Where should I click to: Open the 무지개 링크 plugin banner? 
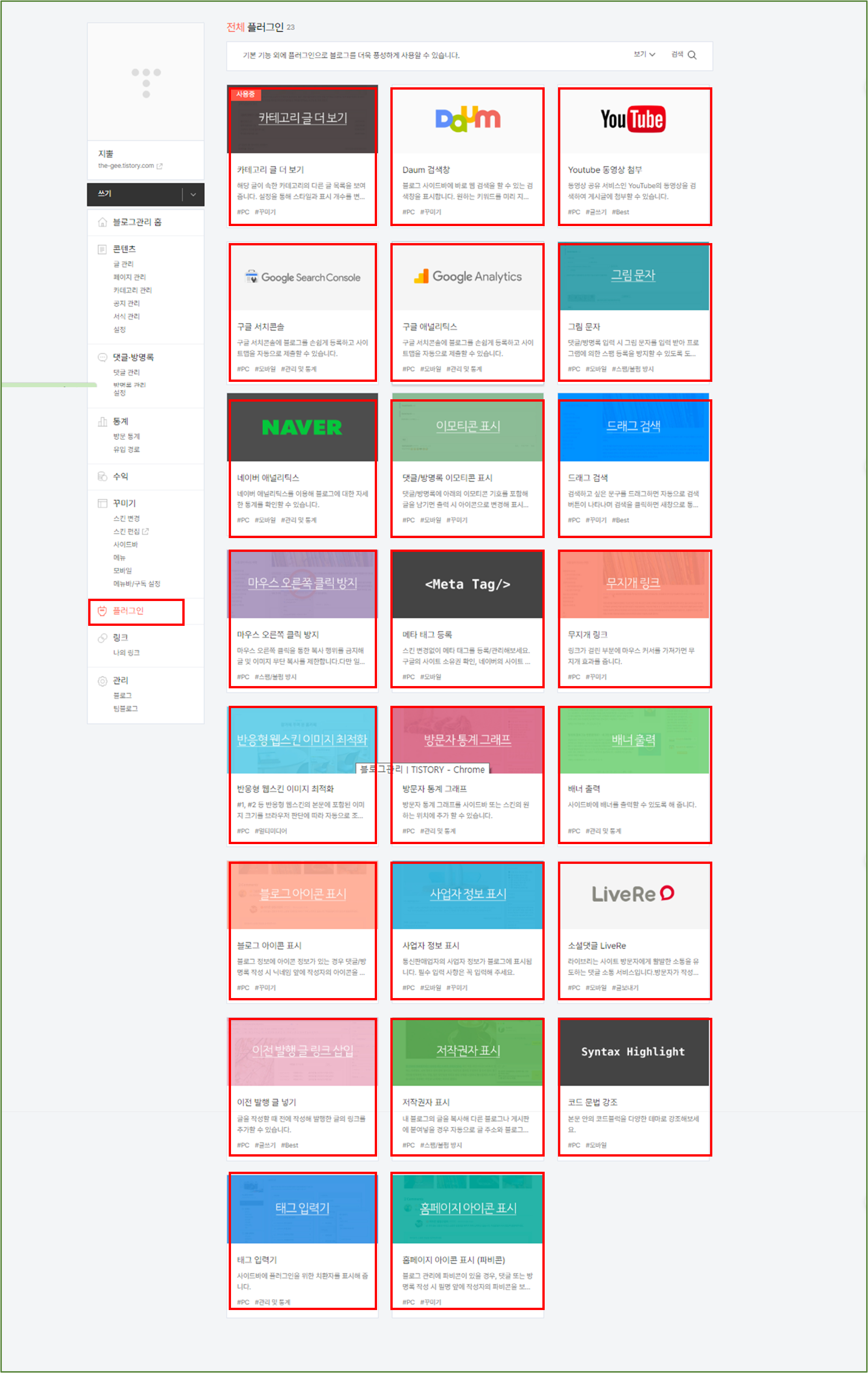tap(634, 584)
